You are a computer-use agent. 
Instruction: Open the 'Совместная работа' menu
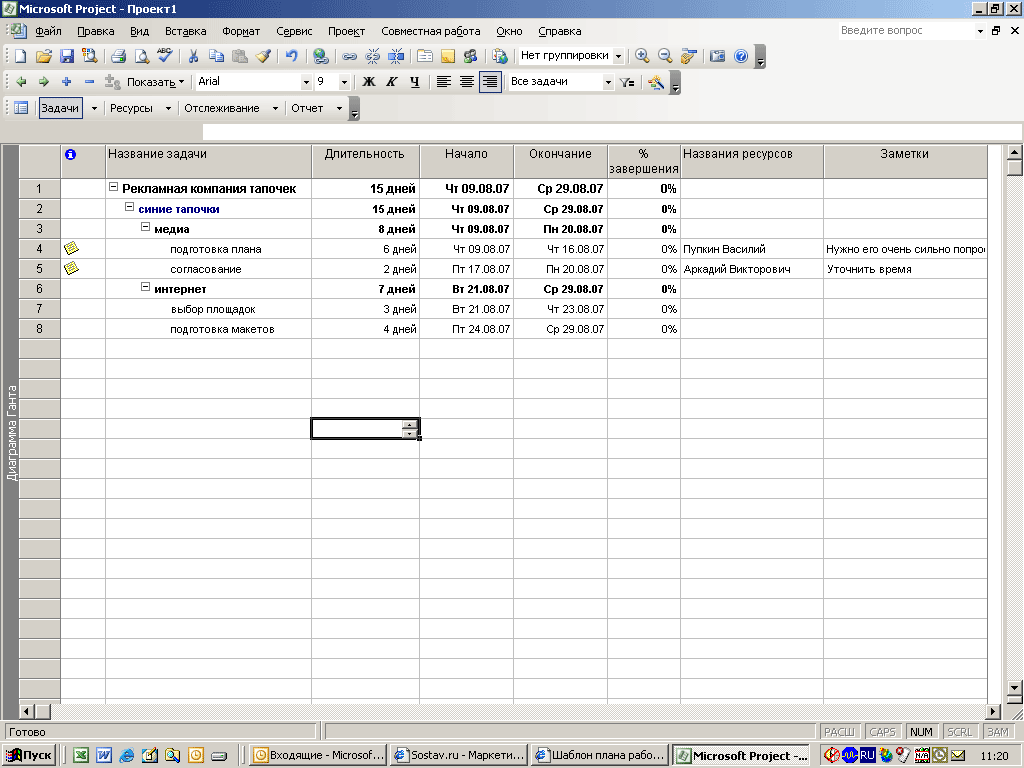pos(430,31)
